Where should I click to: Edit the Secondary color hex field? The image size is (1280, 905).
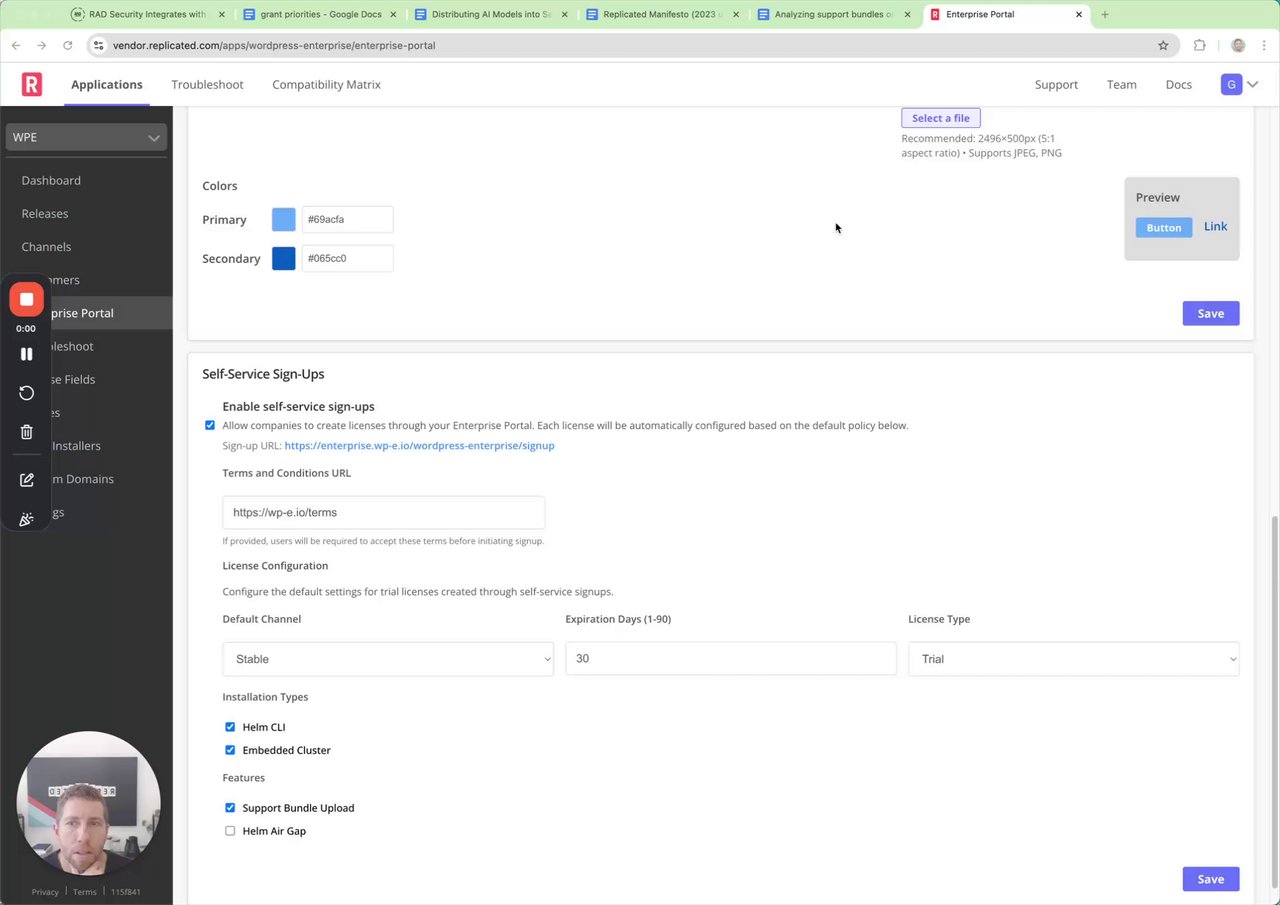point(347,258)
